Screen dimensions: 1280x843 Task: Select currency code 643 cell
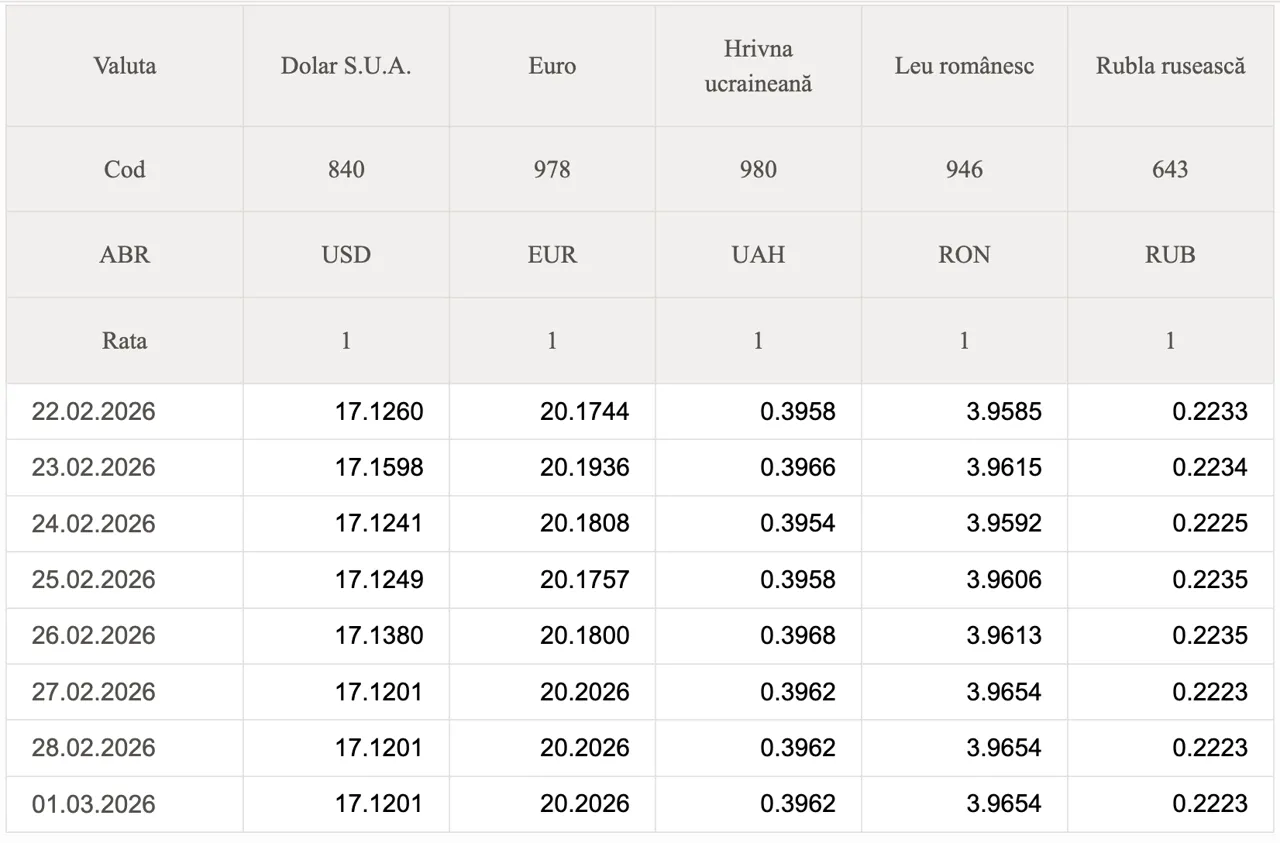[1170, 169]
